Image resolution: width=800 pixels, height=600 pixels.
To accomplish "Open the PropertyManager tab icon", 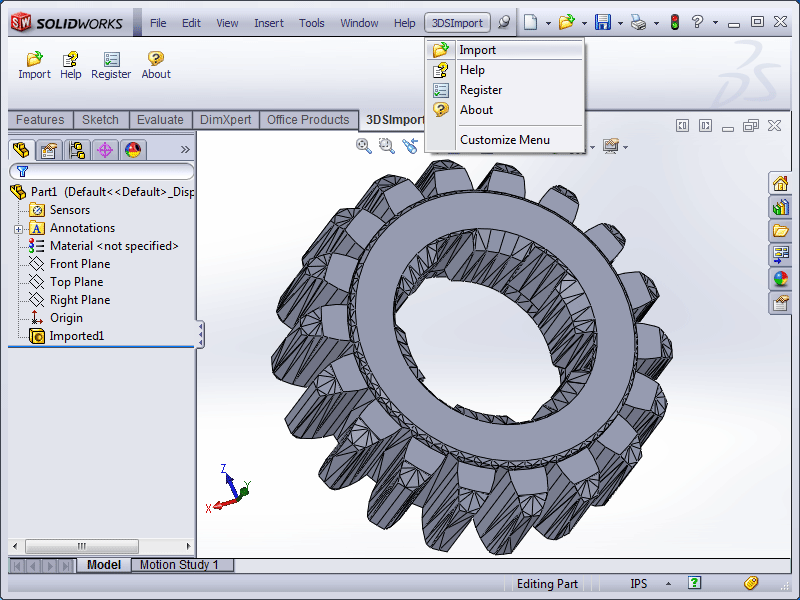I will pos(48,150).
